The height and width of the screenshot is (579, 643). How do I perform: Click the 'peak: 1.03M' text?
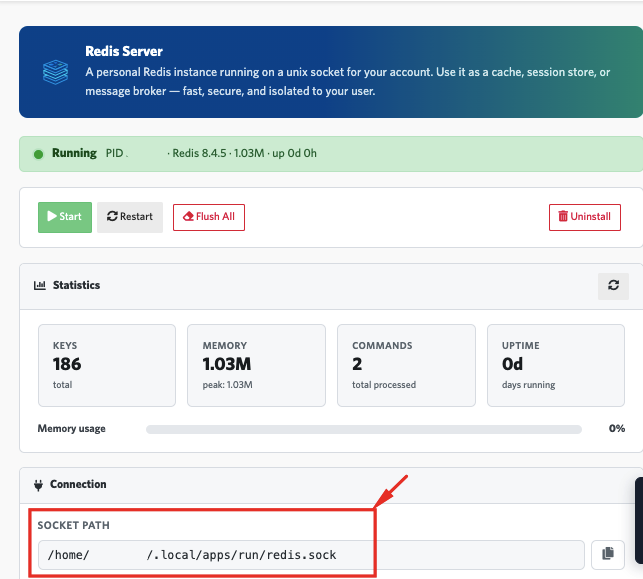pos(228,385)
